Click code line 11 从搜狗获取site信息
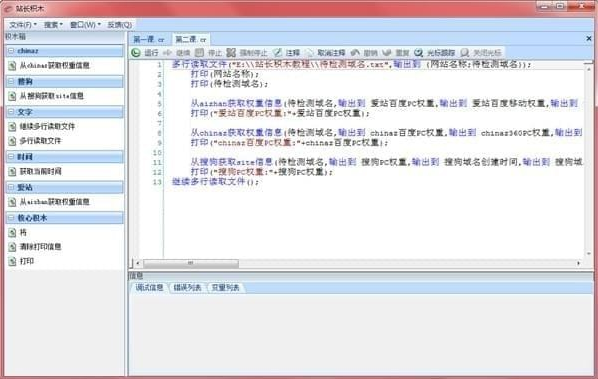This screenshot has height=379, width=598. tap(386, 162)
